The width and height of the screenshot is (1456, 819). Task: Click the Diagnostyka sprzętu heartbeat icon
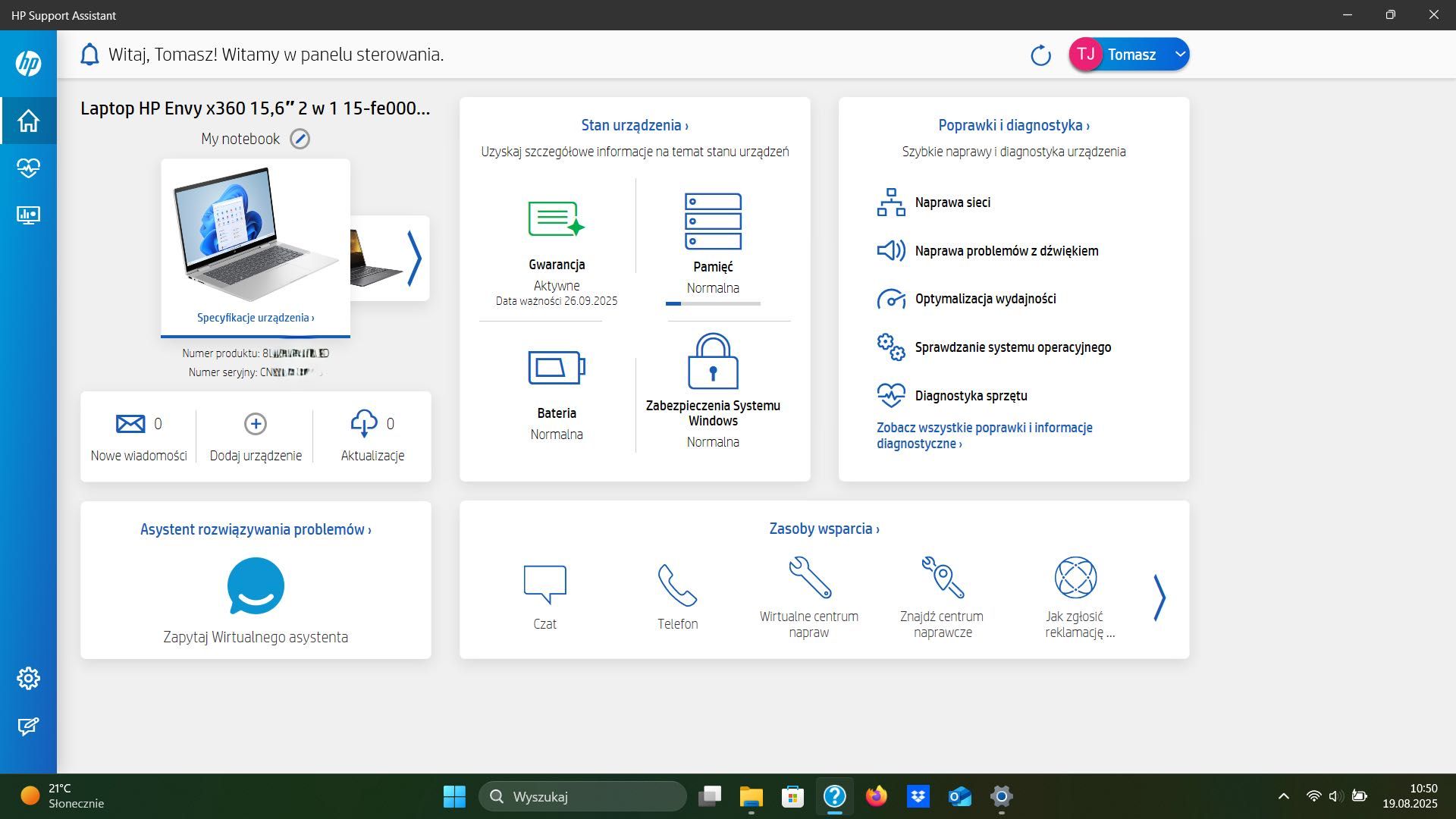coord(891,395)
